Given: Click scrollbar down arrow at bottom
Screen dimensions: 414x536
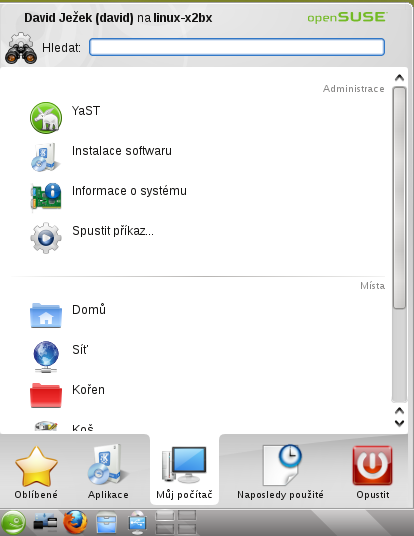Looking at the screenshot, I should coord(399,423).
